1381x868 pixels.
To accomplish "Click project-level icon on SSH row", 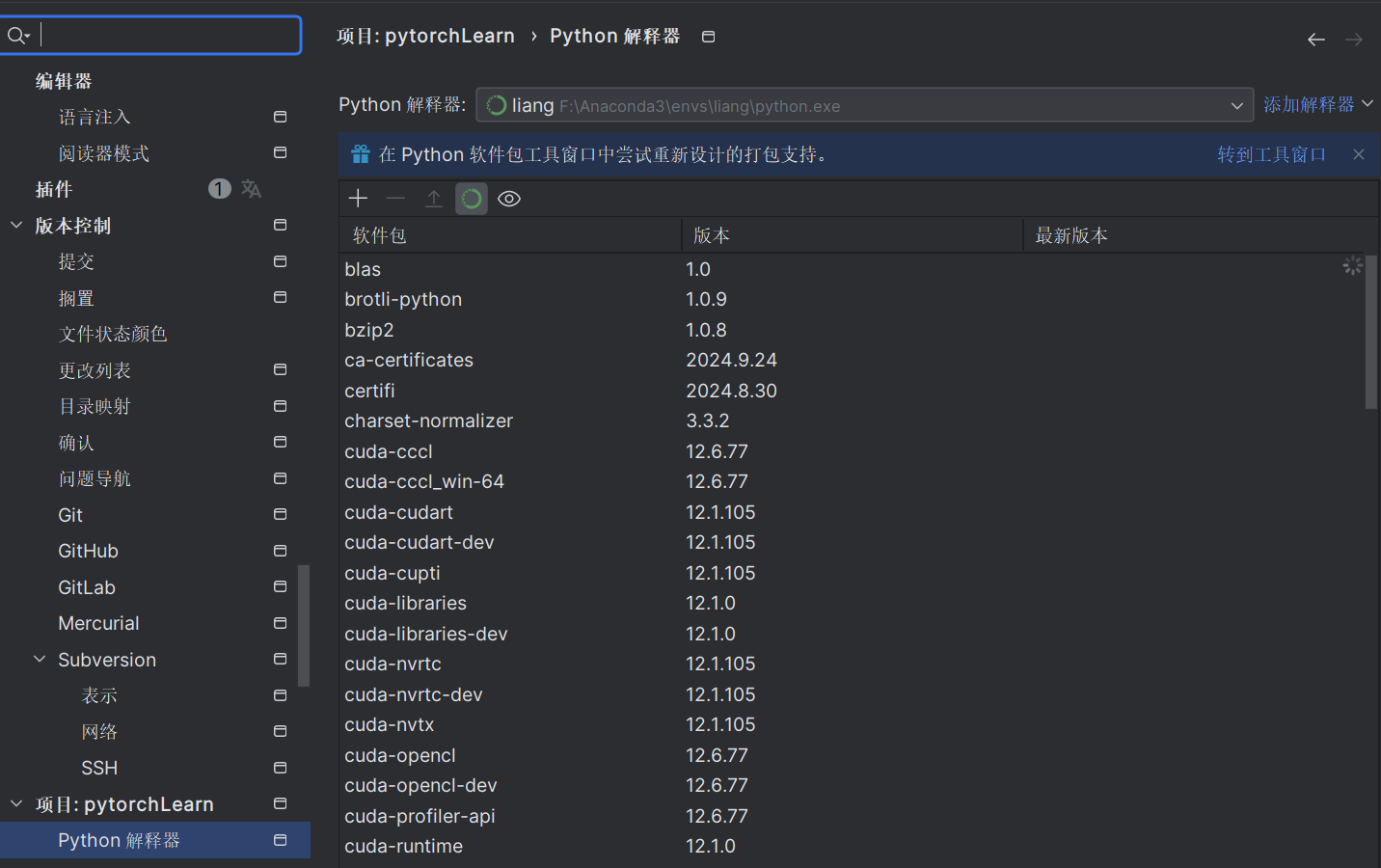I will click(280, 768).
